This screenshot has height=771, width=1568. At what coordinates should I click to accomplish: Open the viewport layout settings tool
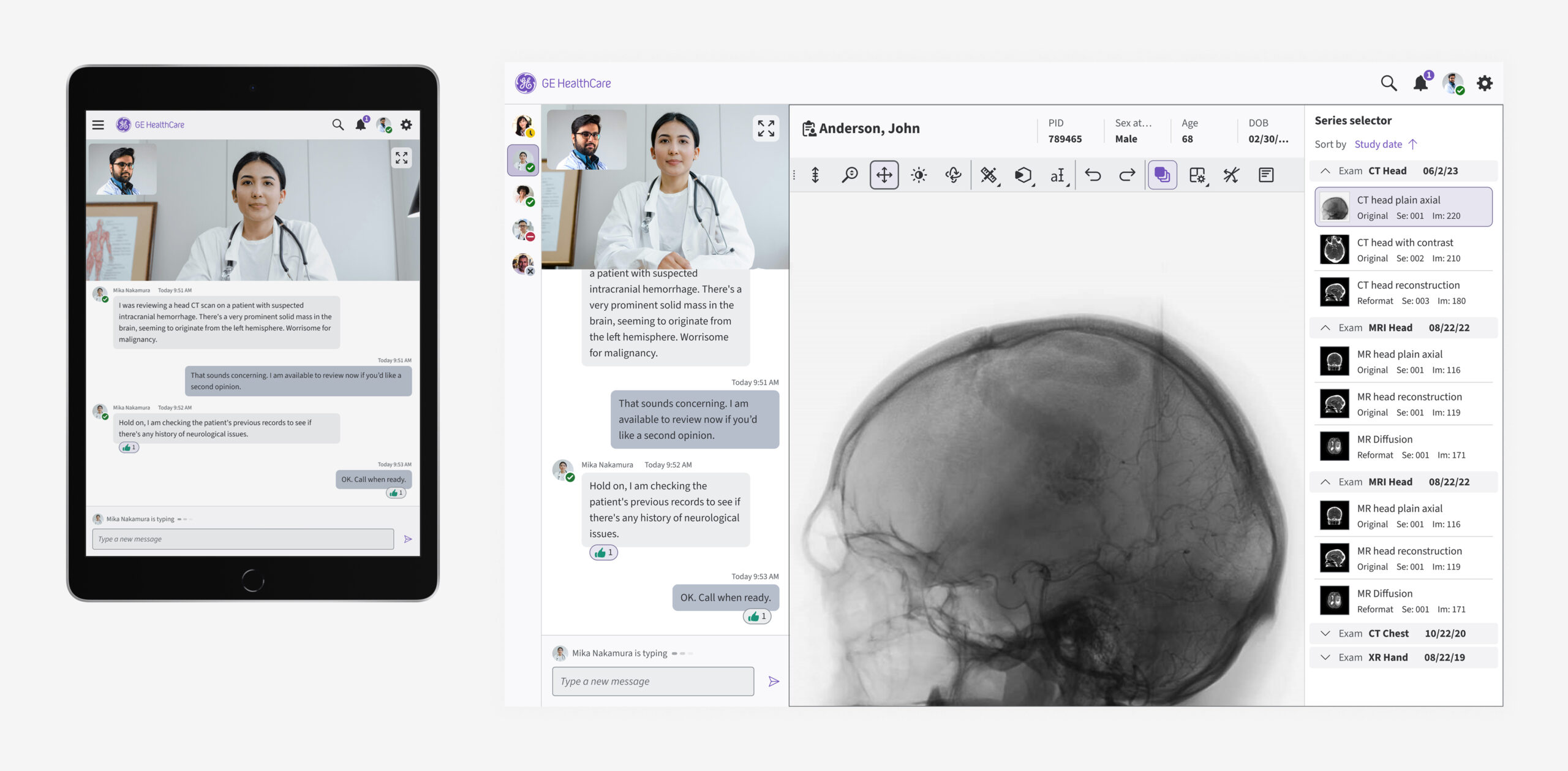tap(1197, 175)
